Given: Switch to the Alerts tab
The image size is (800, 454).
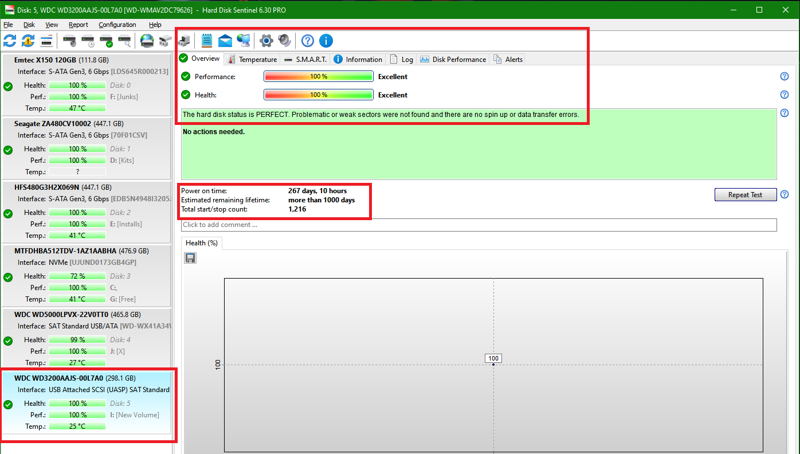Looking at the screenshot, I should coord(508,59).
